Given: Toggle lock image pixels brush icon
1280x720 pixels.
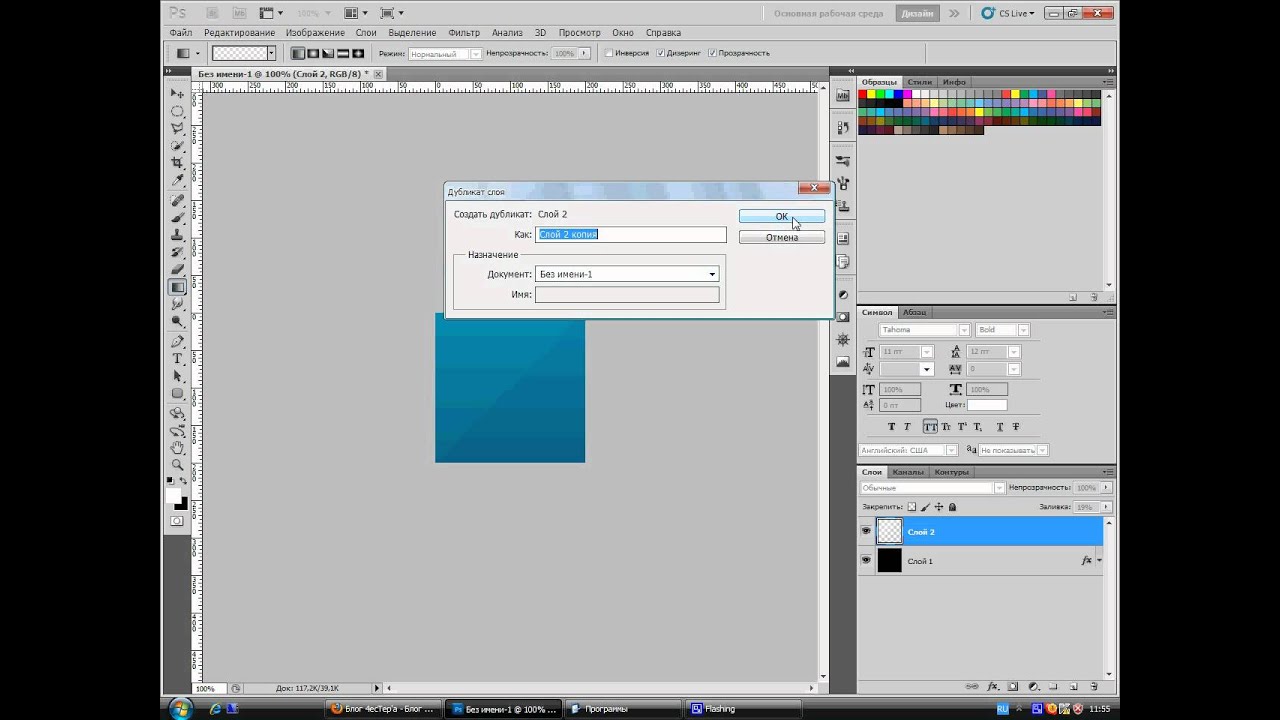Looking at the screenshot, I should point(925,507).
